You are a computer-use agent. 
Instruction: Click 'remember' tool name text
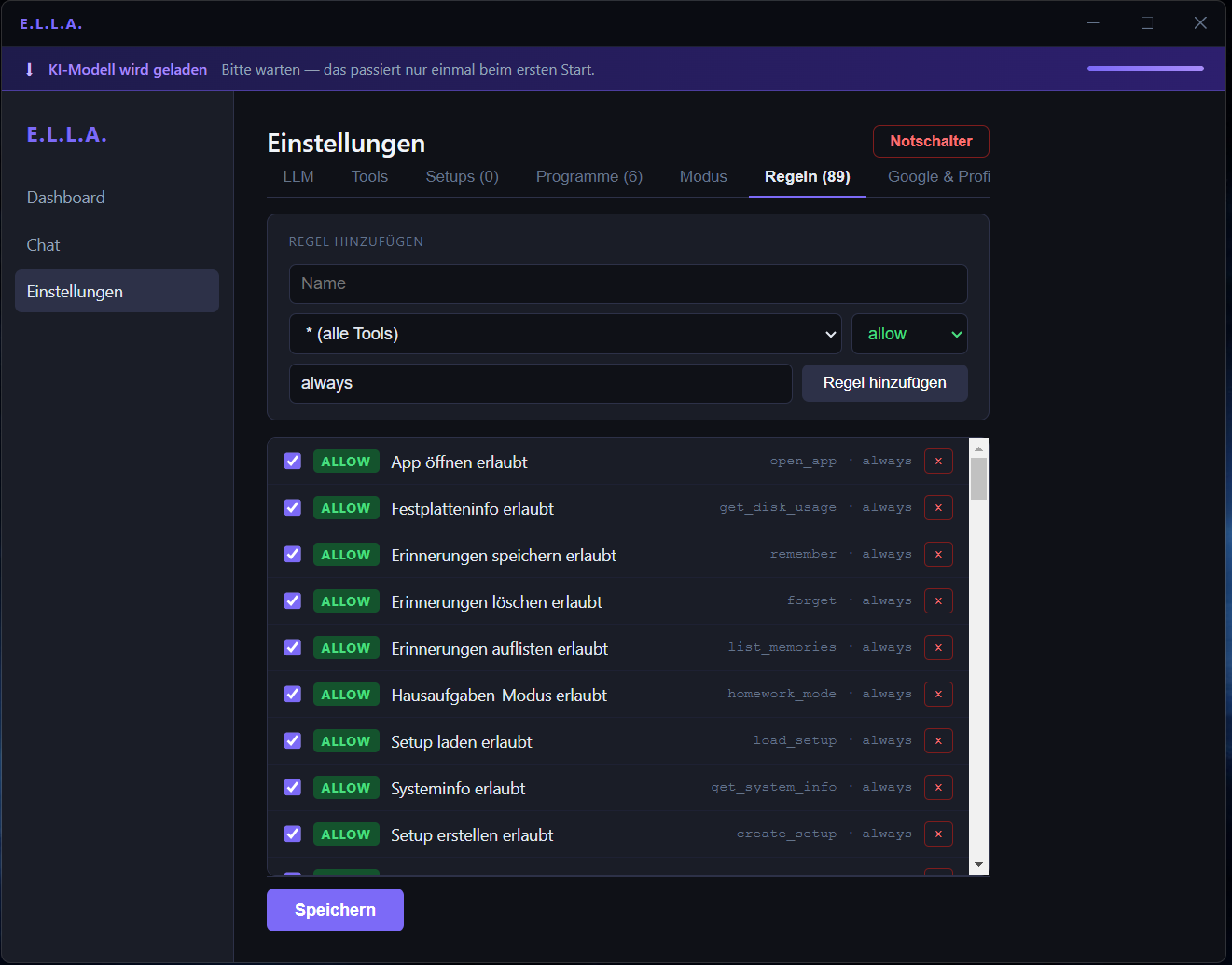(x=803, y=554)
